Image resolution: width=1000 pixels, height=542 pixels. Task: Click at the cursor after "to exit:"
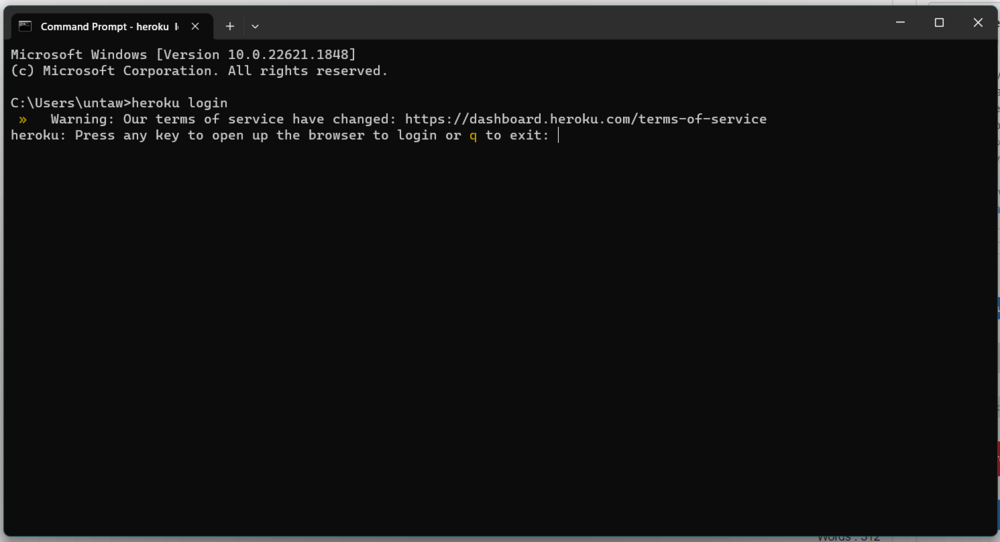pyautogui.click(x=559, y=135)
